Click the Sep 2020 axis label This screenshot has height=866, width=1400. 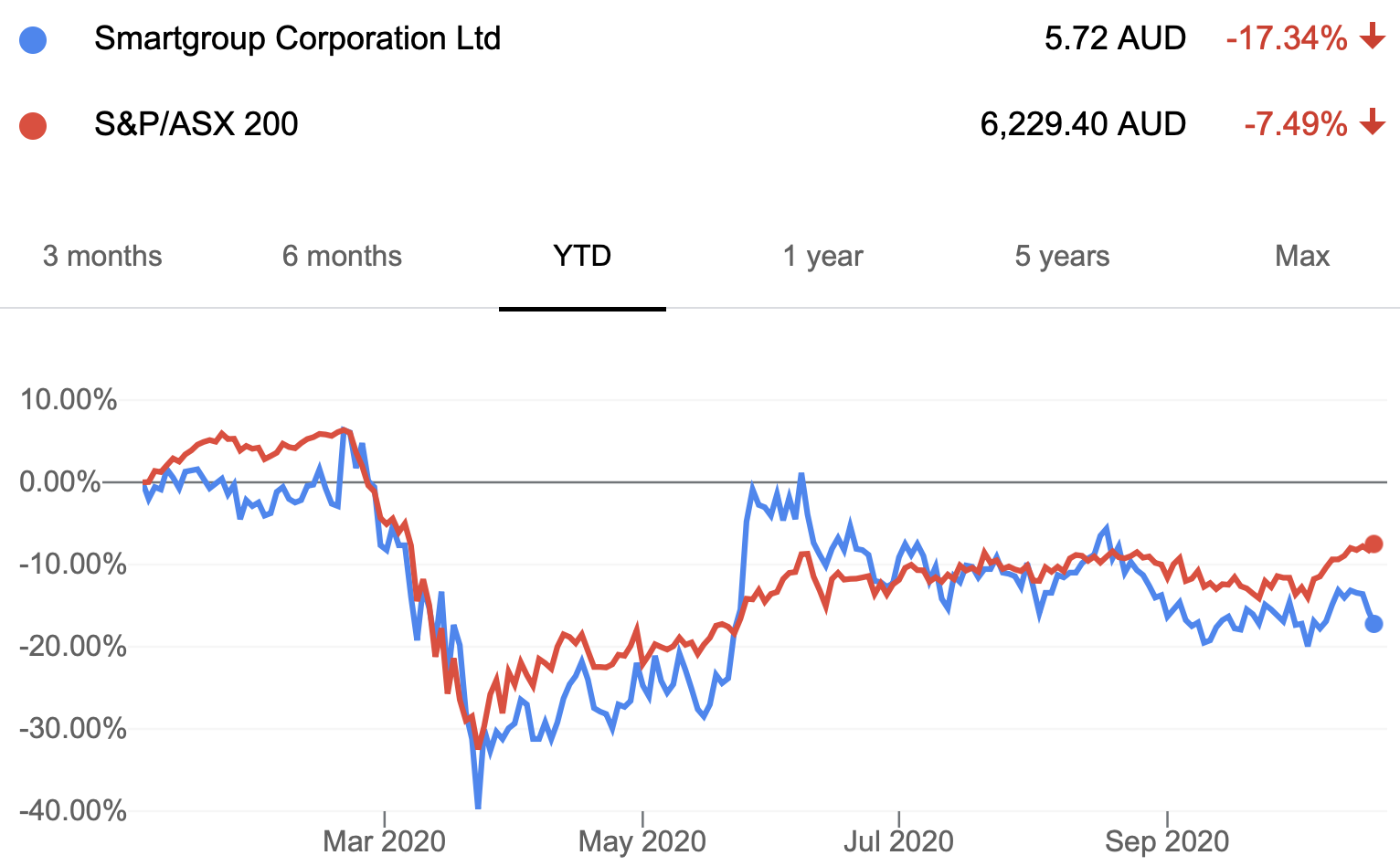click(x=1167, y=840)
